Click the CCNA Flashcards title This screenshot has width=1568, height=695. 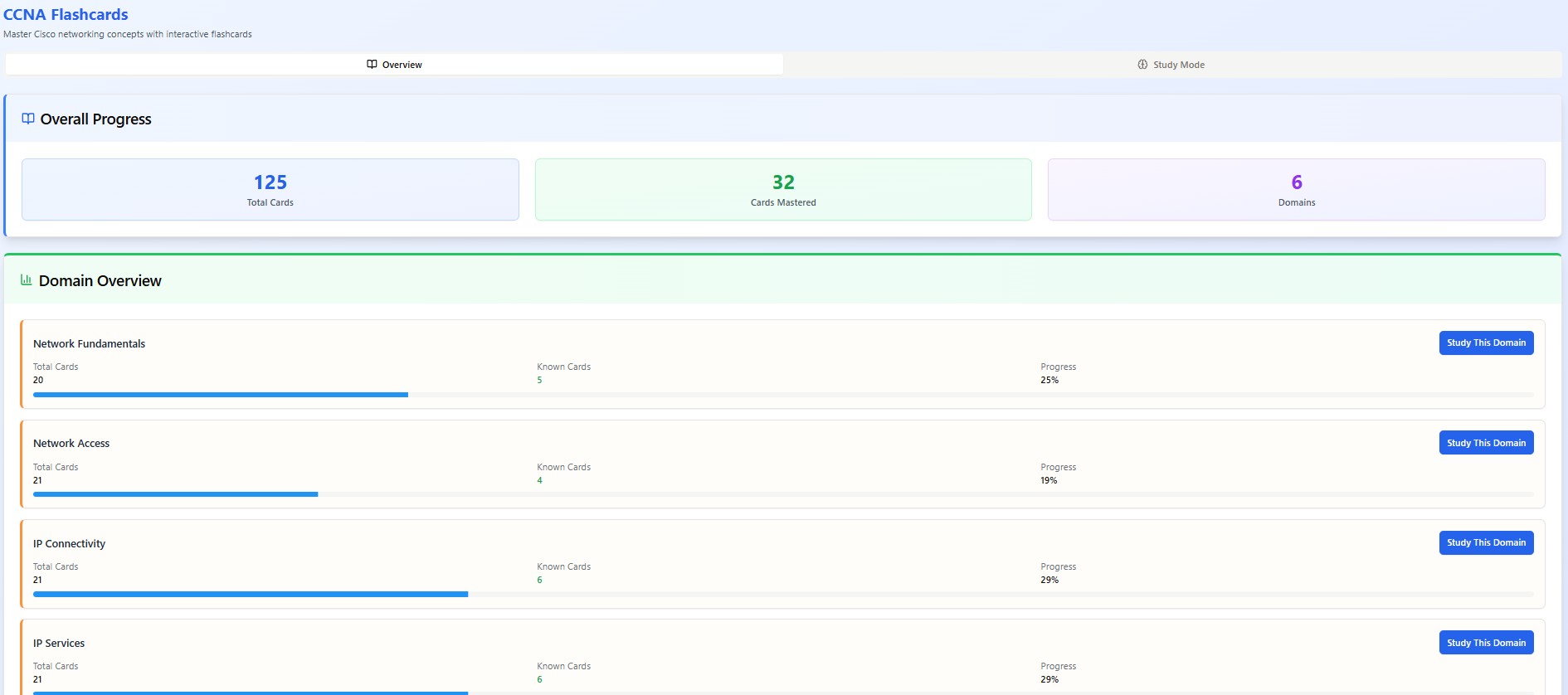click(x=66, y=15)
